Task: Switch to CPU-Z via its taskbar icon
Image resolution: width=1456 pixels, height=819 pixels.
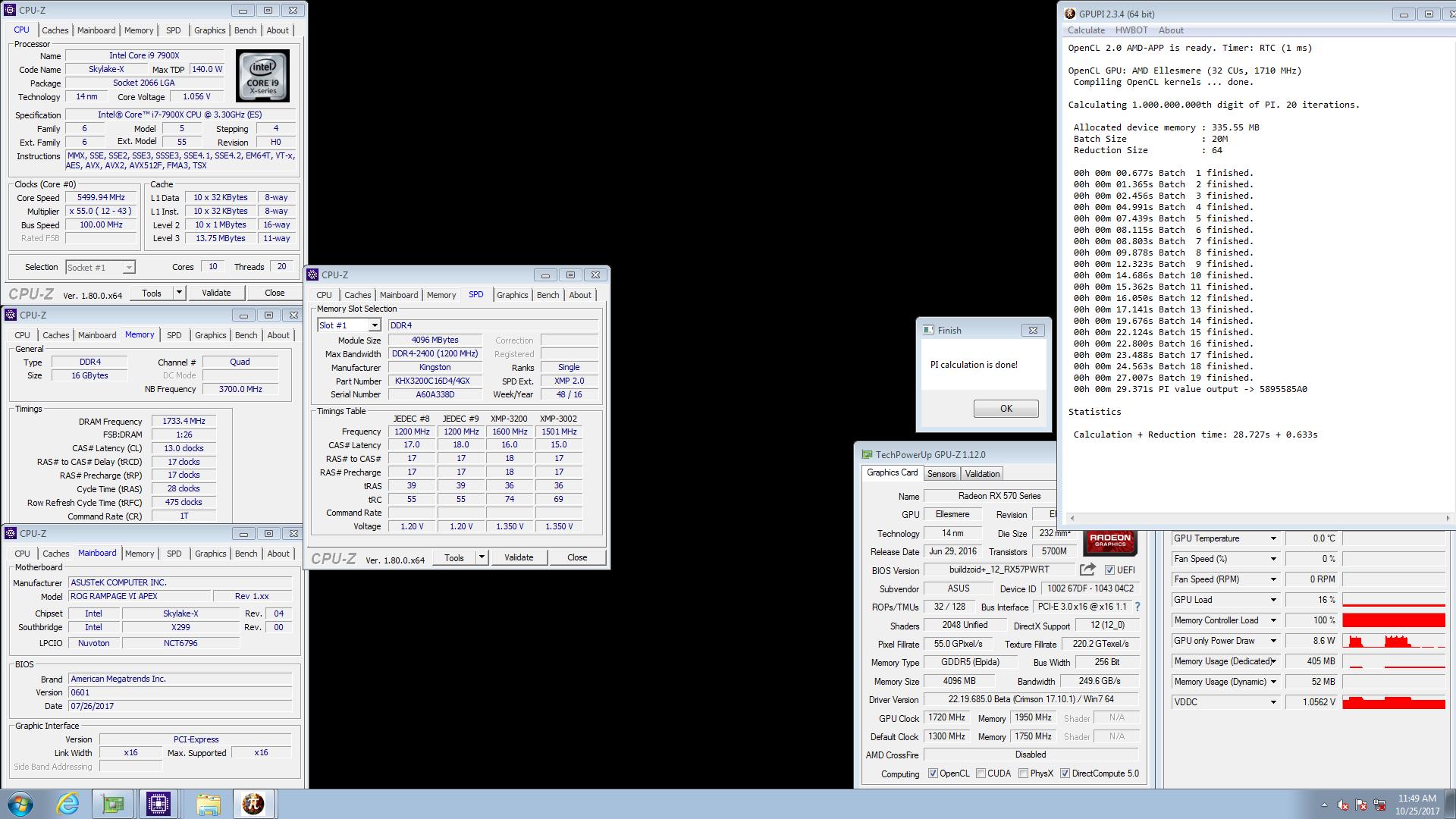Action: click(158, 804)
